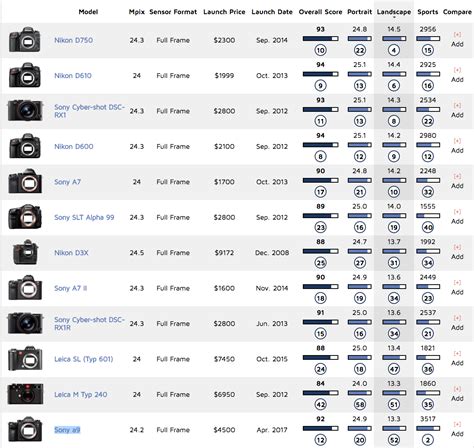Sort by Portrait column header
The image size is (474, 448).
click(359, 12)
